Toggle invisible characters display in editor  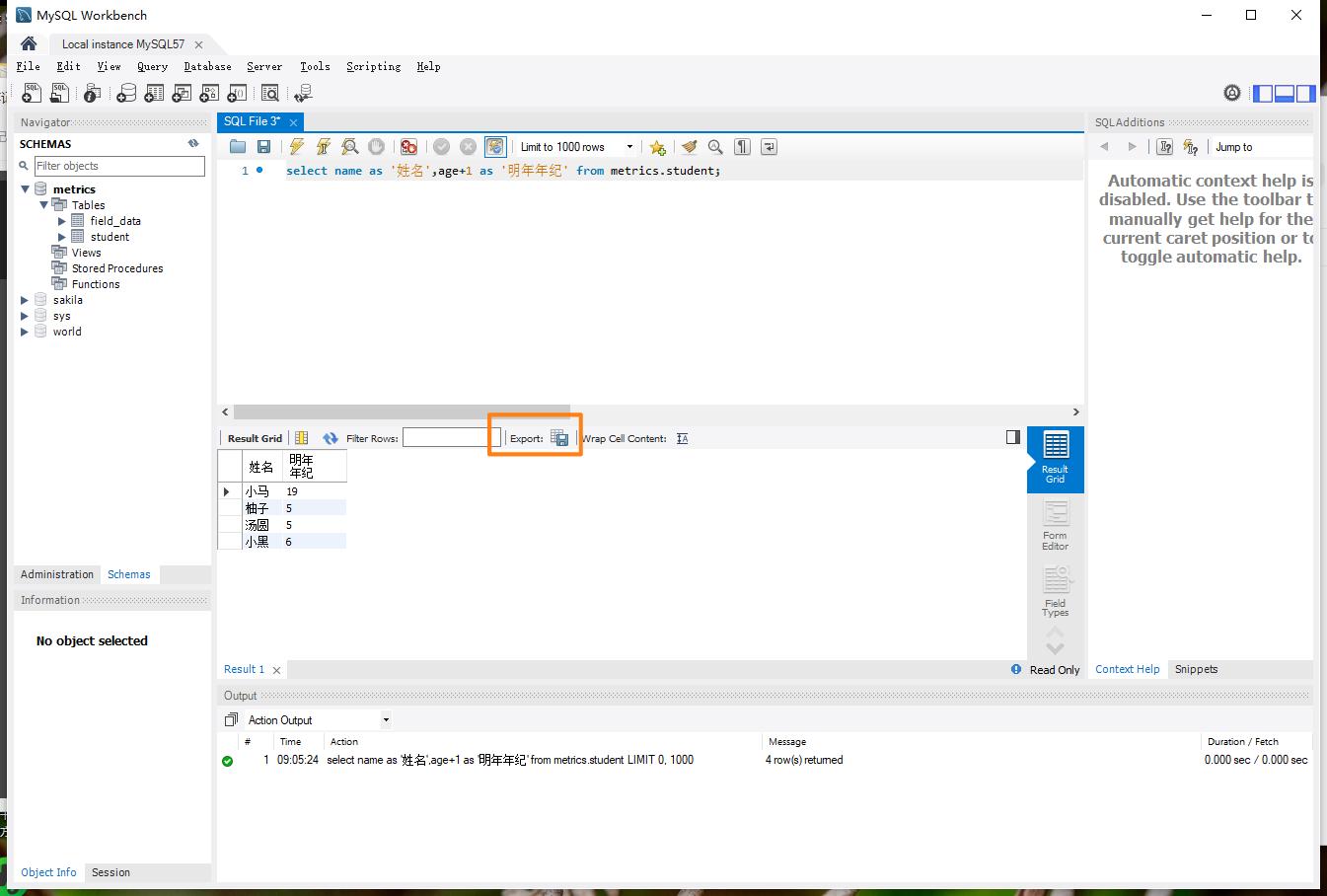742,147
